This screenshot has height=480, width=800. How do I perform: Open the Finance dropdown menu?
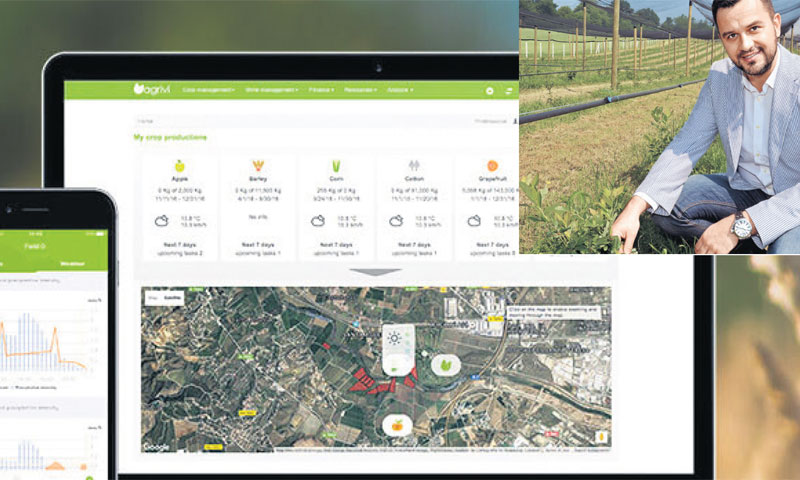point(322,90)
